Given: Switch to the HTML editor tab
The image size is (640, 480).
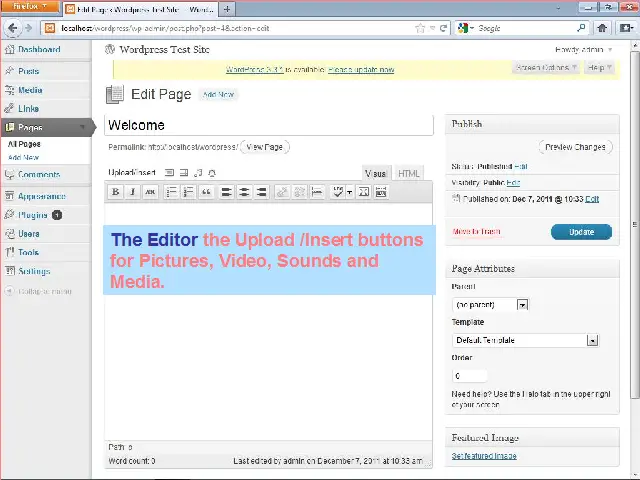Looking at the screenshot, I should (x=409, y=173).
